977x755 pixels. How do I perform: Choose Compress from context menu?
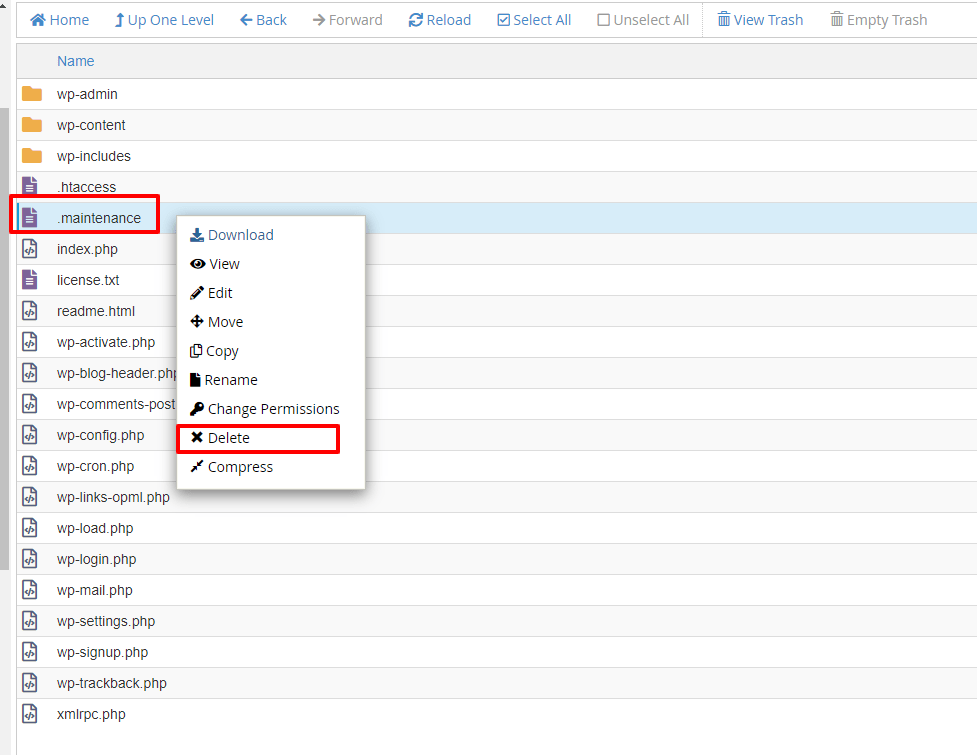tap(231, 467)
